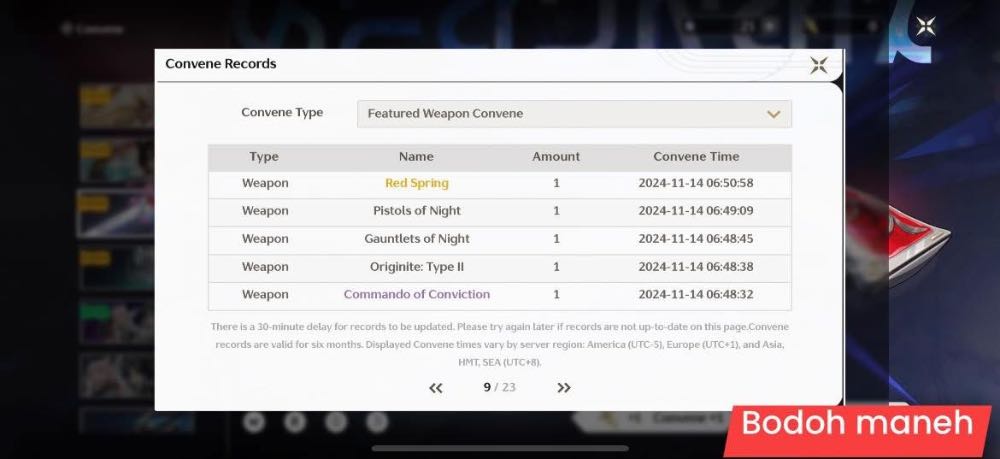1000x459 pixels.
Task: Click the timestamp 2024-11-14 06:48:38
Action: tap(696, 267)
